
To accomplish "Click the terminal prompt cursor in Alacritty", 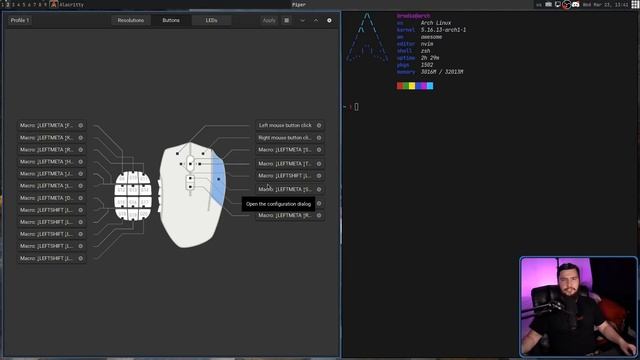I will (x=356, y=107).
